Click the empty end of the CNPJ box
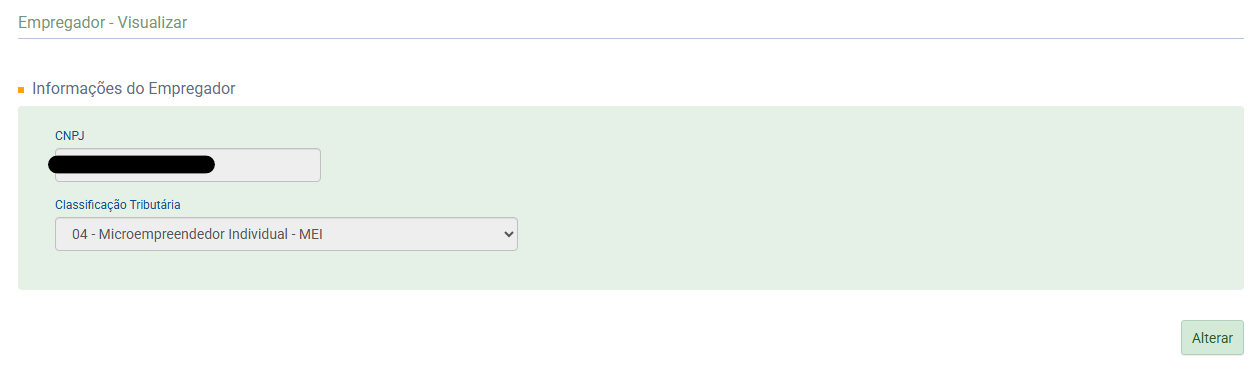The width and height of the screenshot is (1259, 387). [x=268, y=165]
